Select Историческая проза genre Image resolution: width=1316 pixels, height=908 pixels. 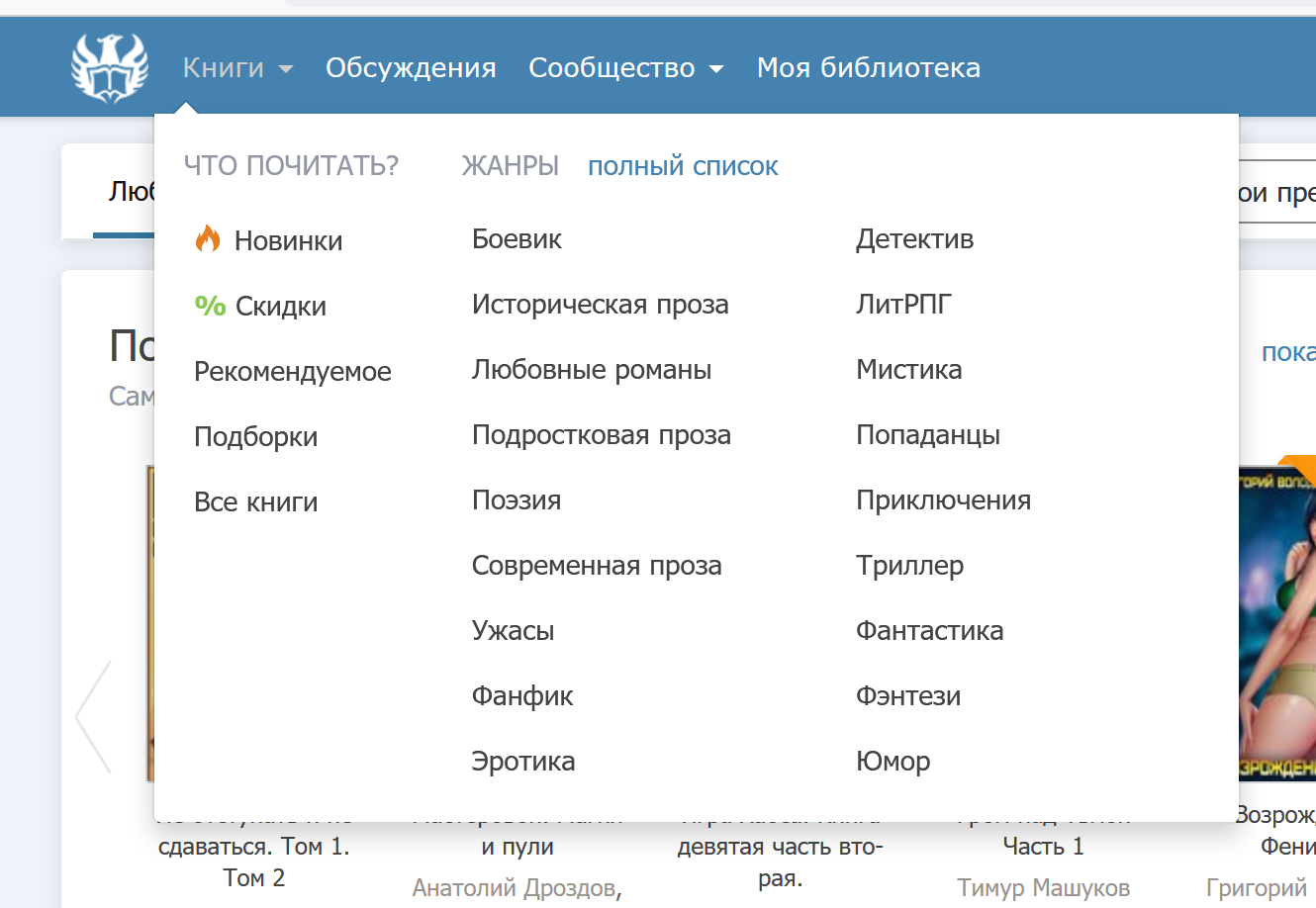[x=600, y=305]
